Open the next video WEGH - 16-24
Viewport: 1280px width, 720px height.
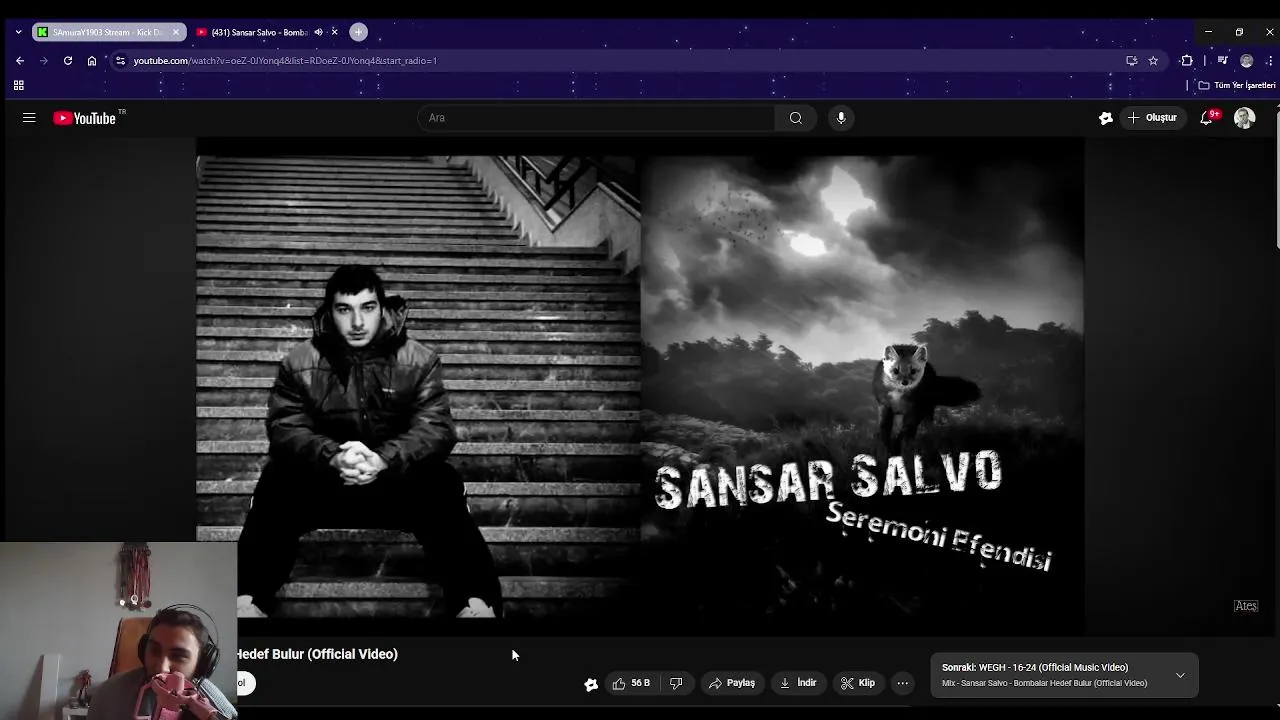(1035, 667)
